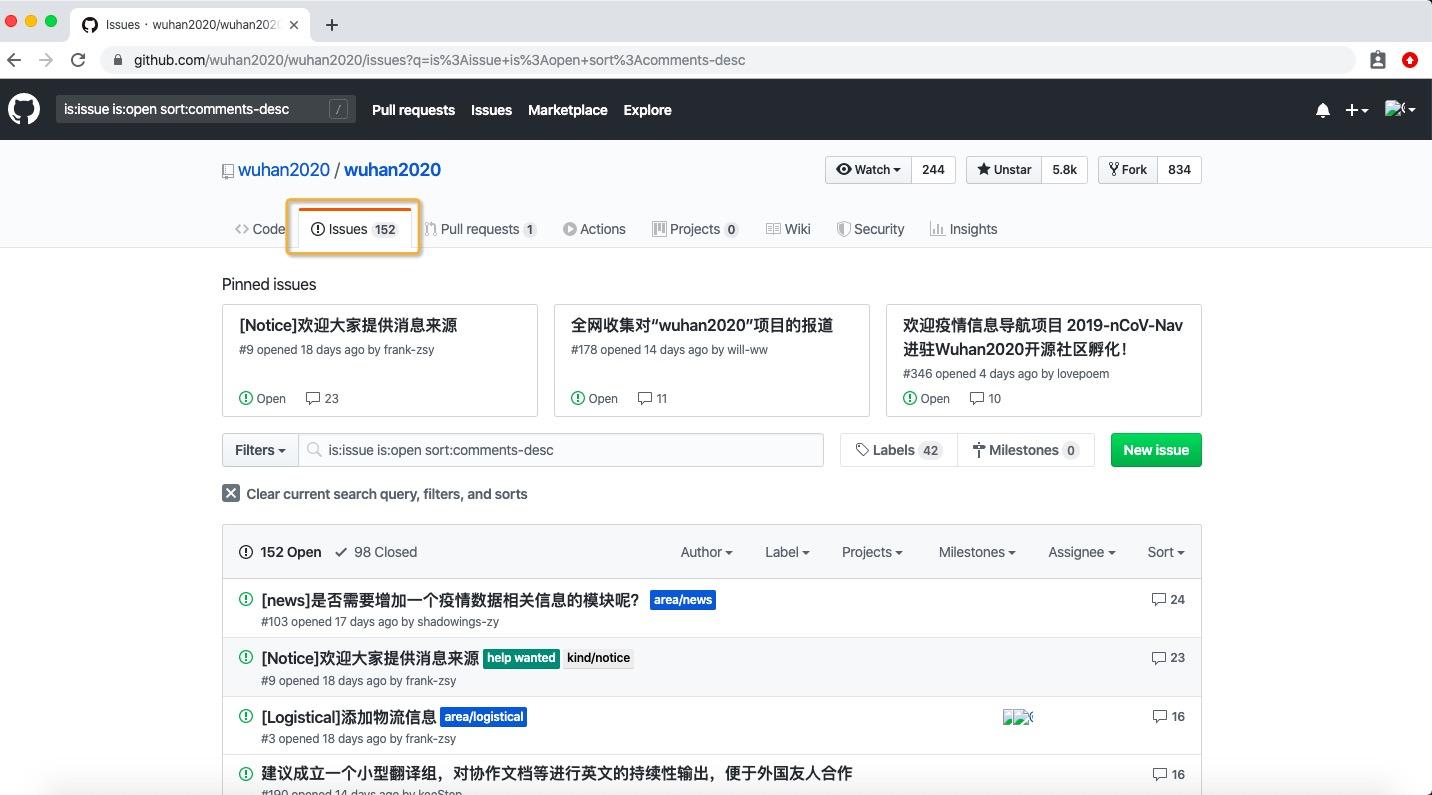Open your profile avatar menu
Image resolution: width=1432 pixels, height=795 pixels.
(1398, 110)
